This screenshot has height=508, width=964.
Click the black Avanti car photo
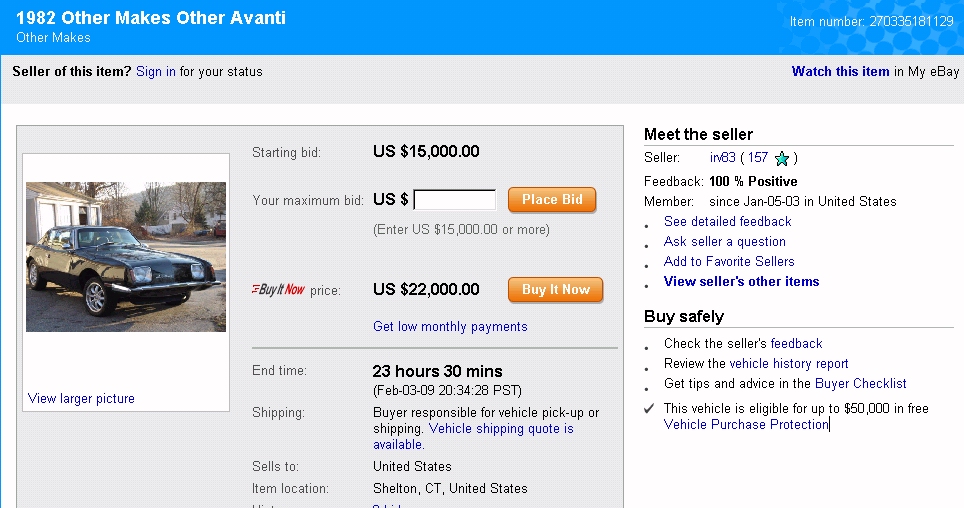click(x=126, y=256)
